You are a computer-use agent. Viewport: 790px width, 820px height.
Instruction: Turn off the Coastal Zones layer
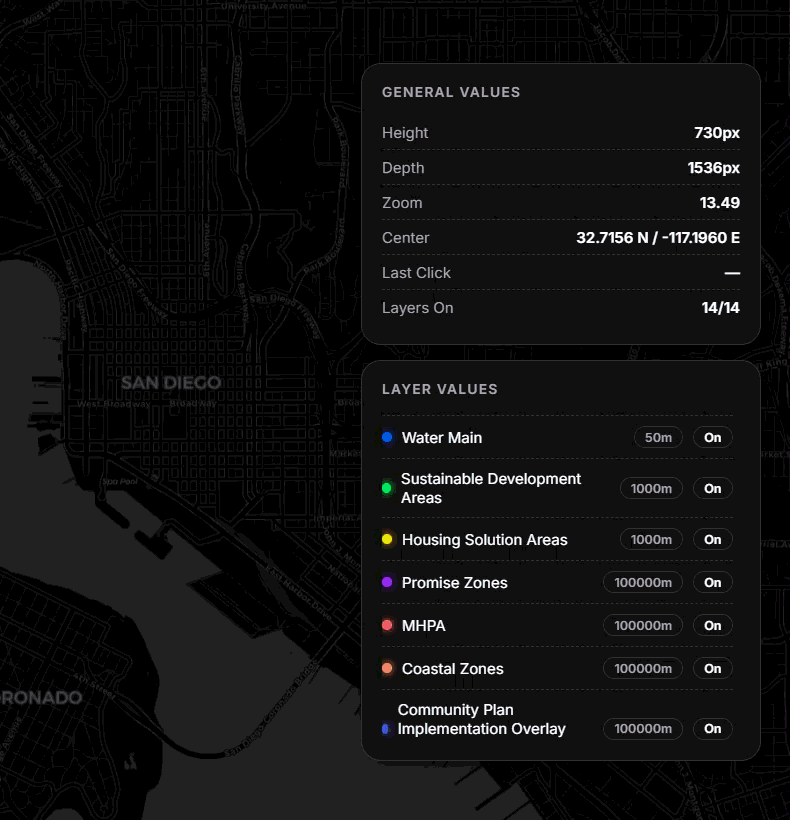pyautogui.click(x=712, y=668)
